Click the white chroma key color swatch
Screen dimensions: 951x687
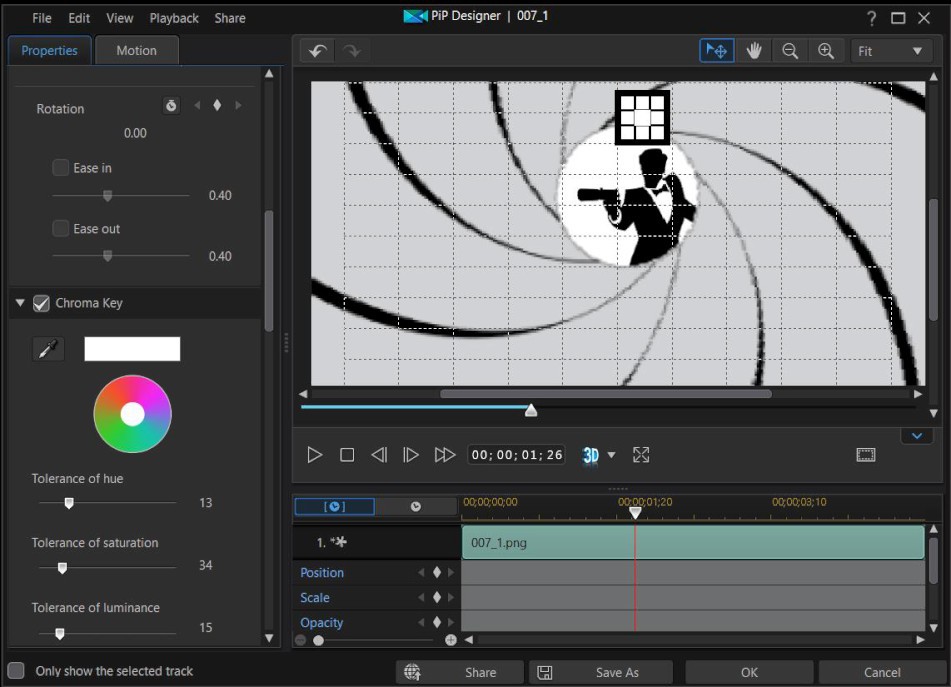[132, 349]
